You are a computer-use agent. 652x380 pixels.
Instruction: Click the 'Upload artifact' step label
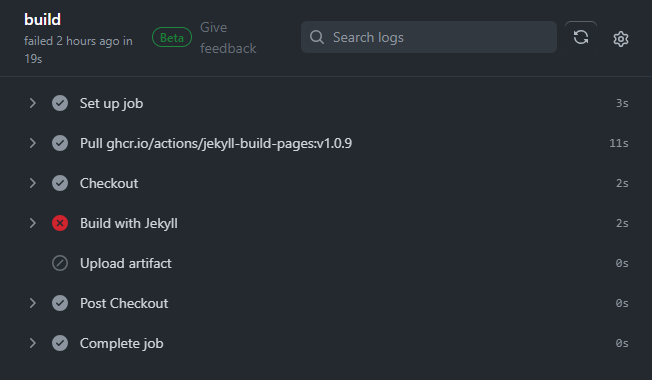coord(126,263)
